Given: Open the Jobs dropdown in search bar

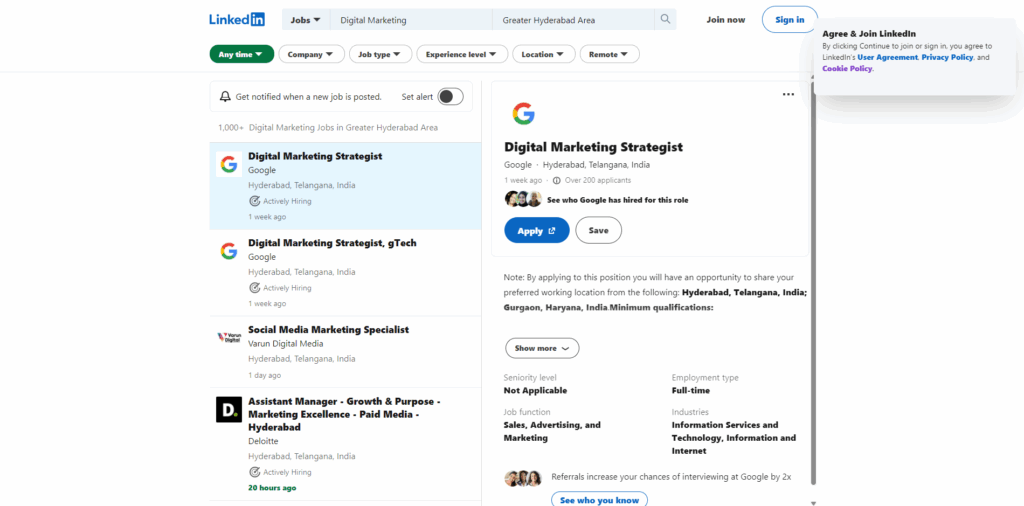Looking at the screenshot, I should pos(306,20).
